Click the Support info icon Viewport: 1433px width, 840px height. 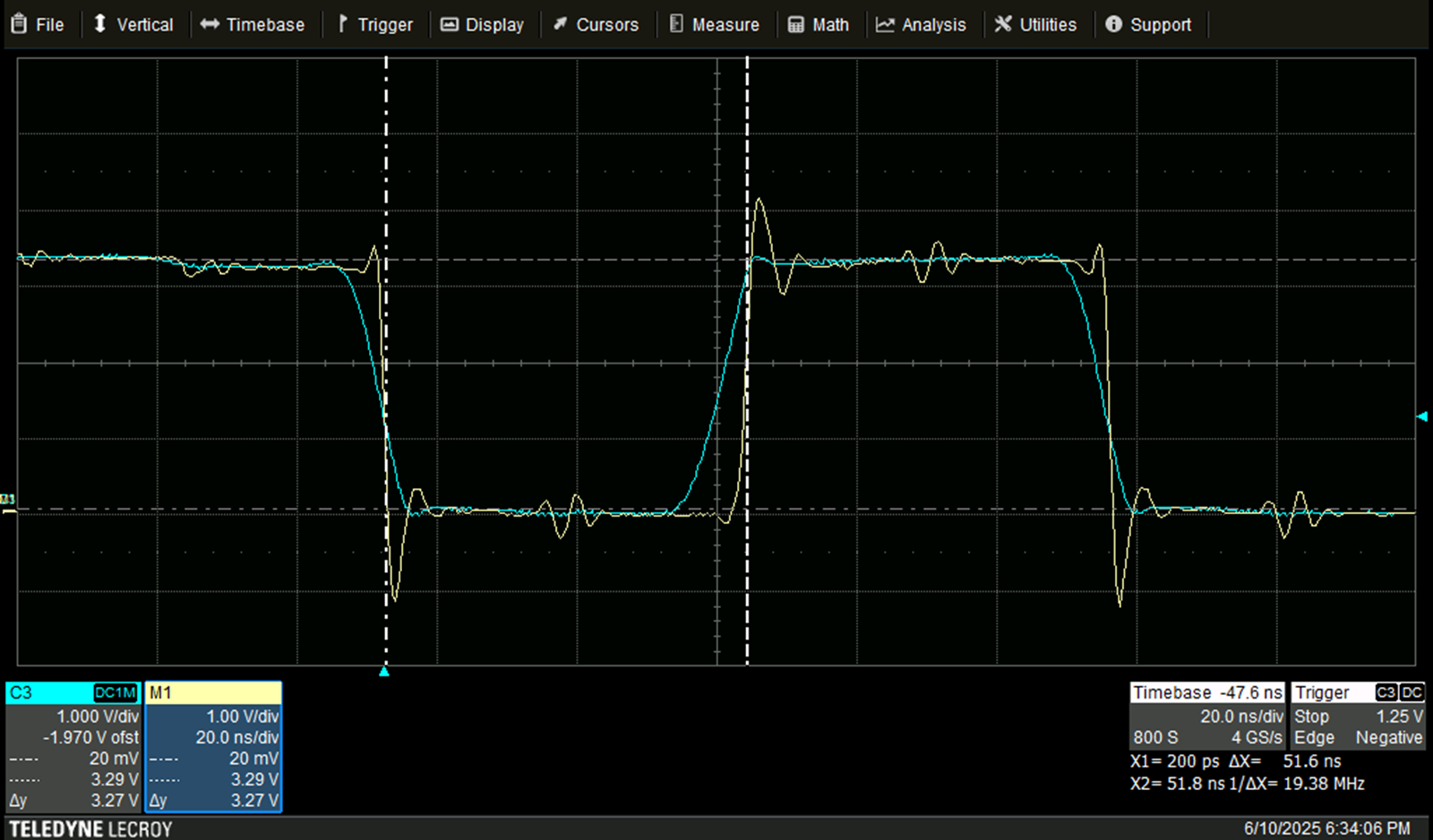coord(1114,24)
